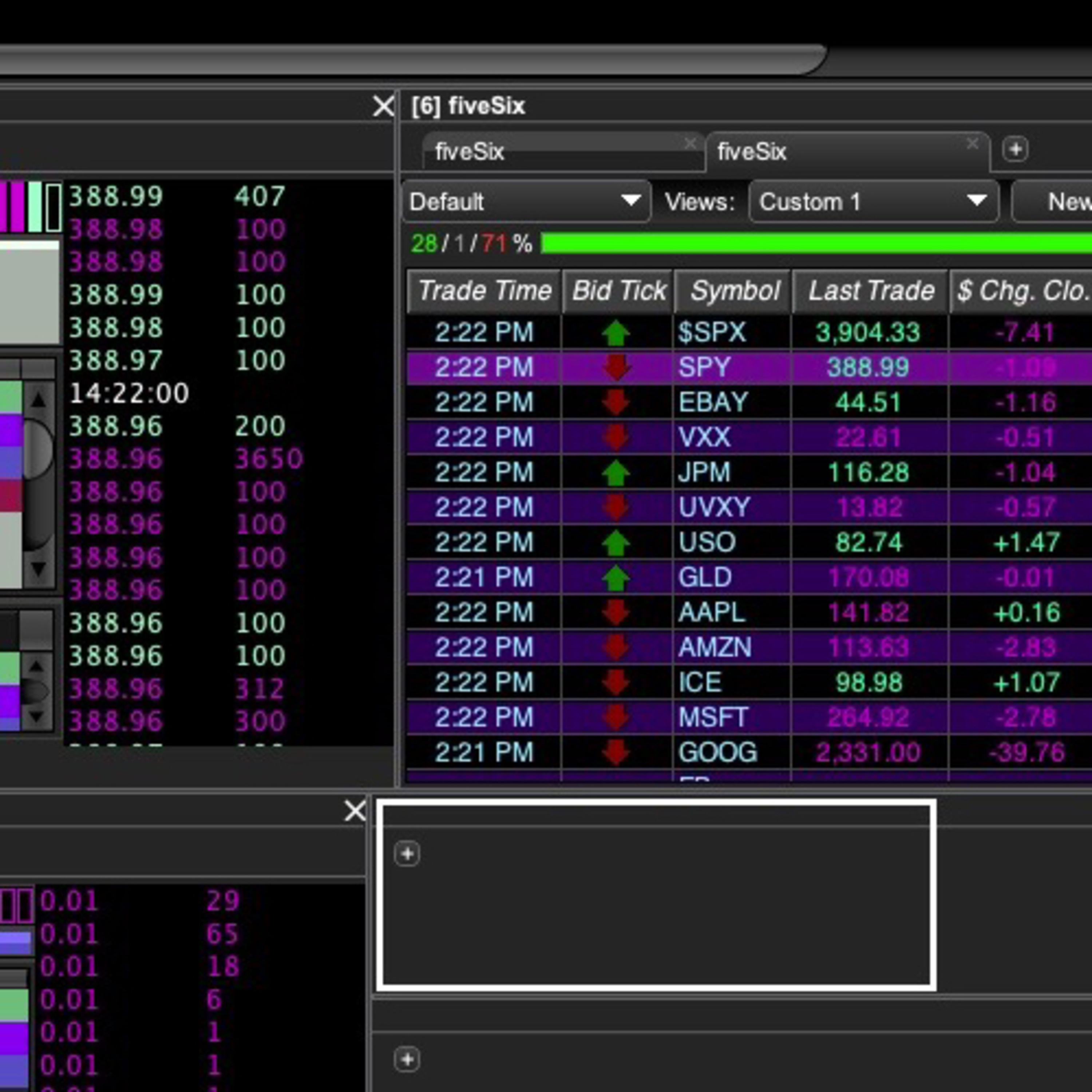Click USO change +1.47
Viewport: 1092px width, 1092px height.
(1026, 543)
